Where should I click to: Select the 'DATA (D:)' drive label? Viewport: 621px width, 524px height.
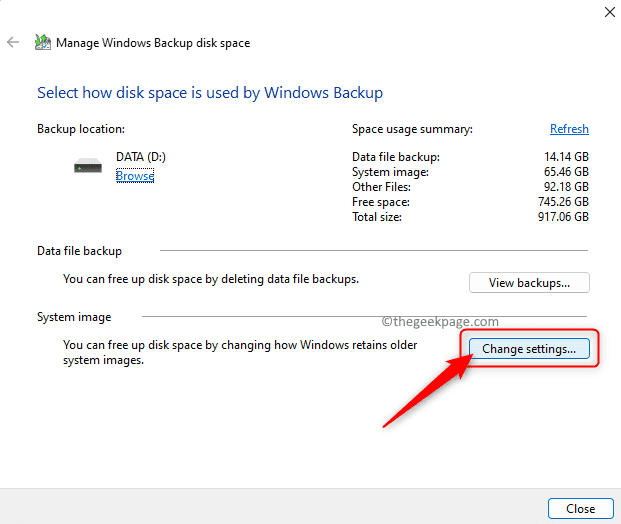(141, 157)
